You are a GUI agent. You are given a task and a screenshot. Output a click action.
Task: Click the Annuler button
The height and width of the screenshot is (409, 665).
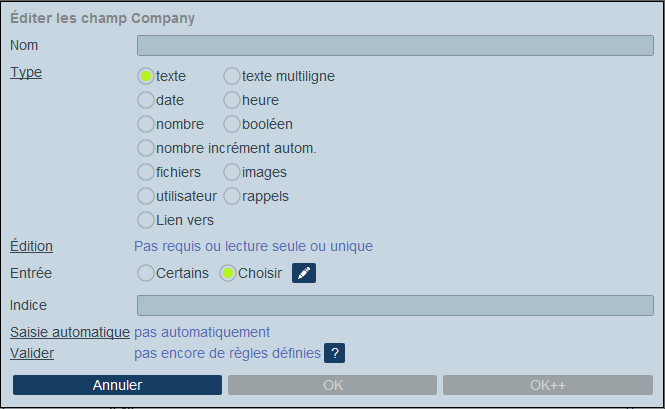tap(117, 385)
